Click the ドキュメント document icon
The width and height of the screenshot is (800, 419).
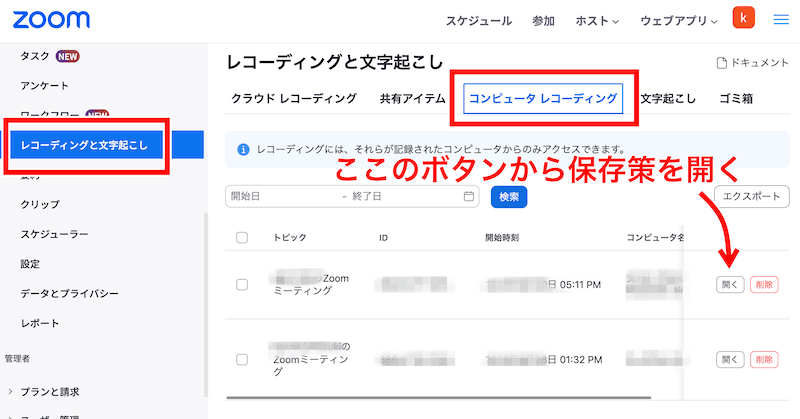pos(721,63)
